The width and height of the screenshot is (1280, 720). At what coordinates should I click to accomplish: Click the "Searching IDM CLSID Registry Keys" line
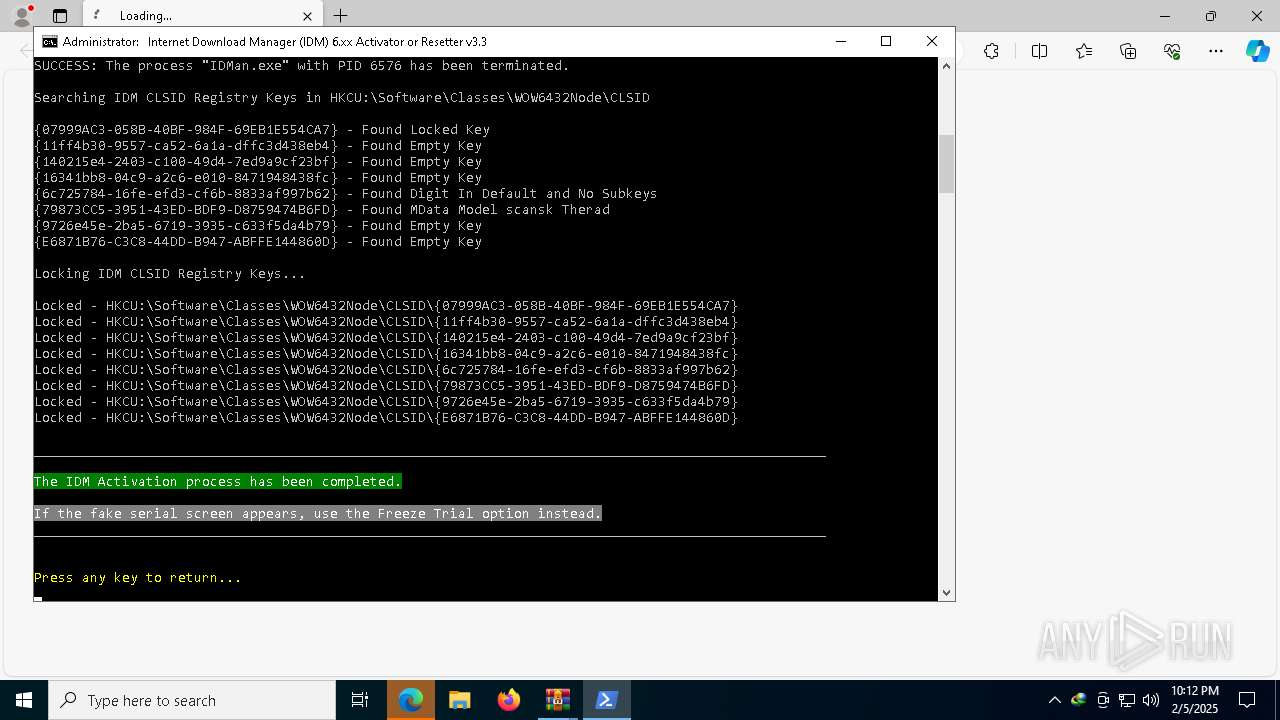pyautogui.click(x=342, y=97)
